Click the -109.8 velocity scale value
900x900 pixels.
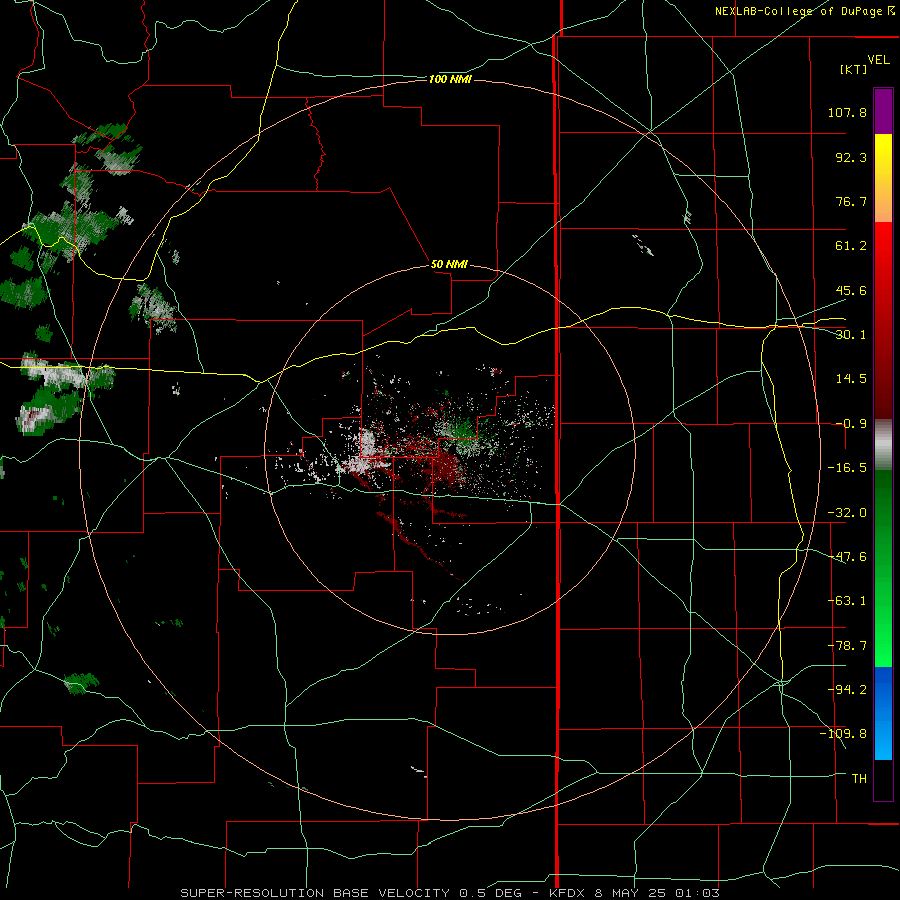pyautogui.click(x=843, y=734)
